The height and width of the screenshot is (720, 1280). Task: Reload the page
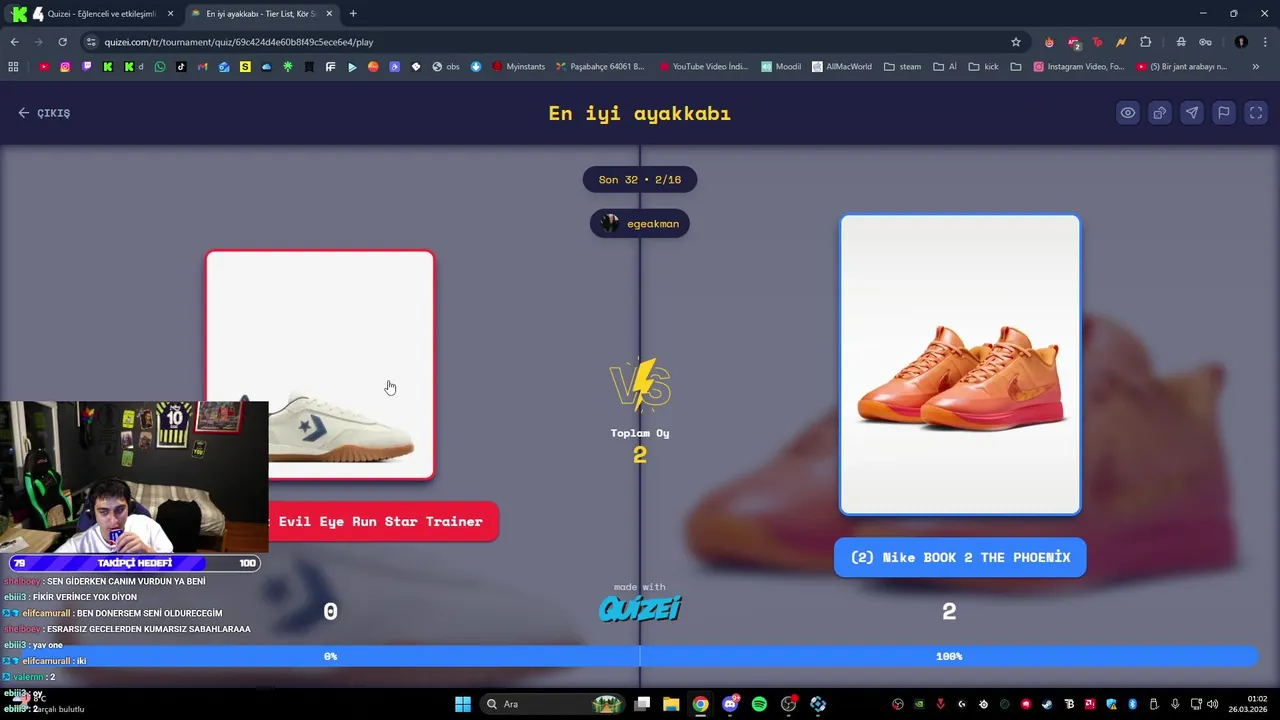62,42
